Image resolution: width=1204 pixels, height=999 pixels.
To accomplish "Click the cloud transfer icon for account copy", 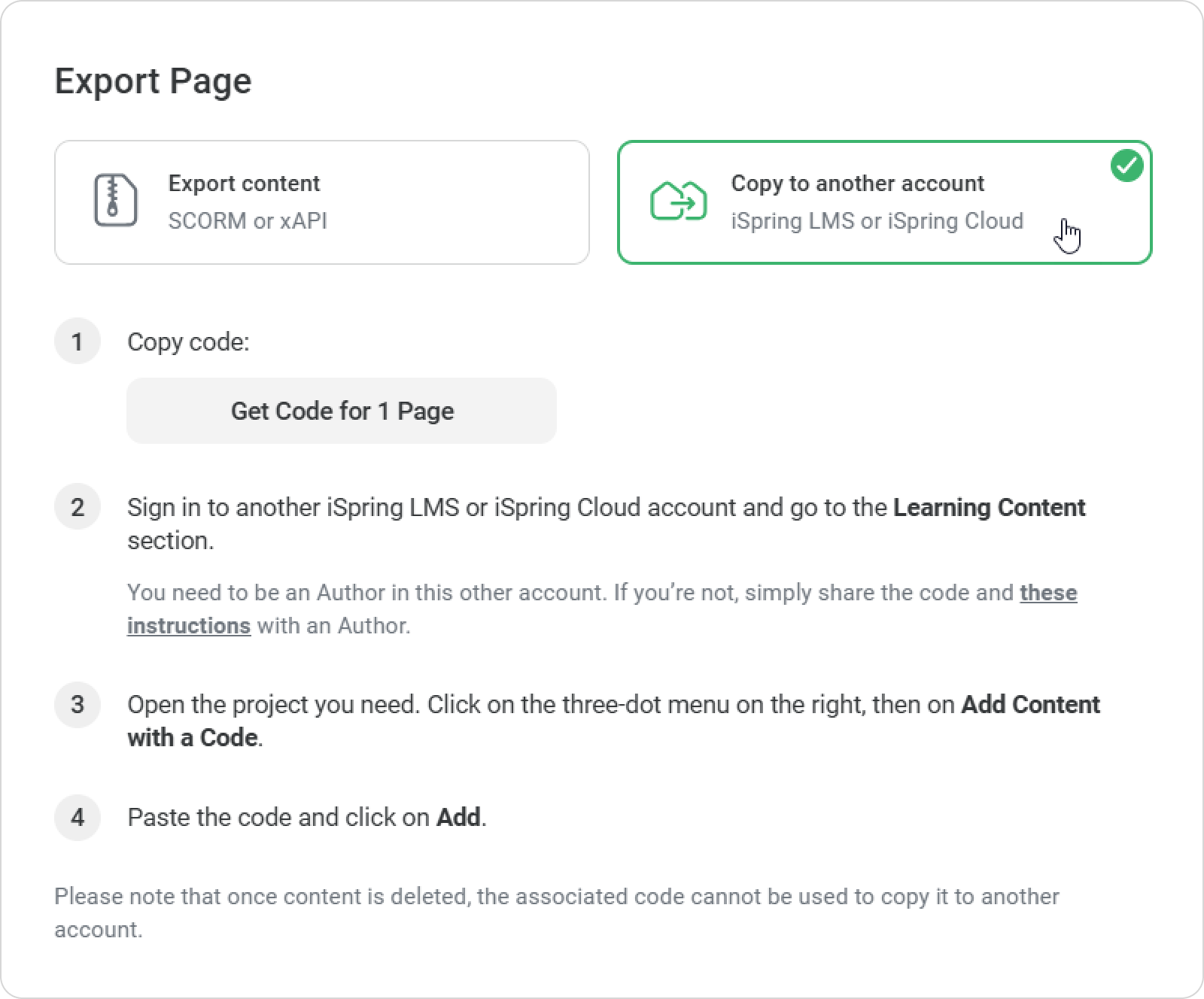I will [x=678, y=201].
